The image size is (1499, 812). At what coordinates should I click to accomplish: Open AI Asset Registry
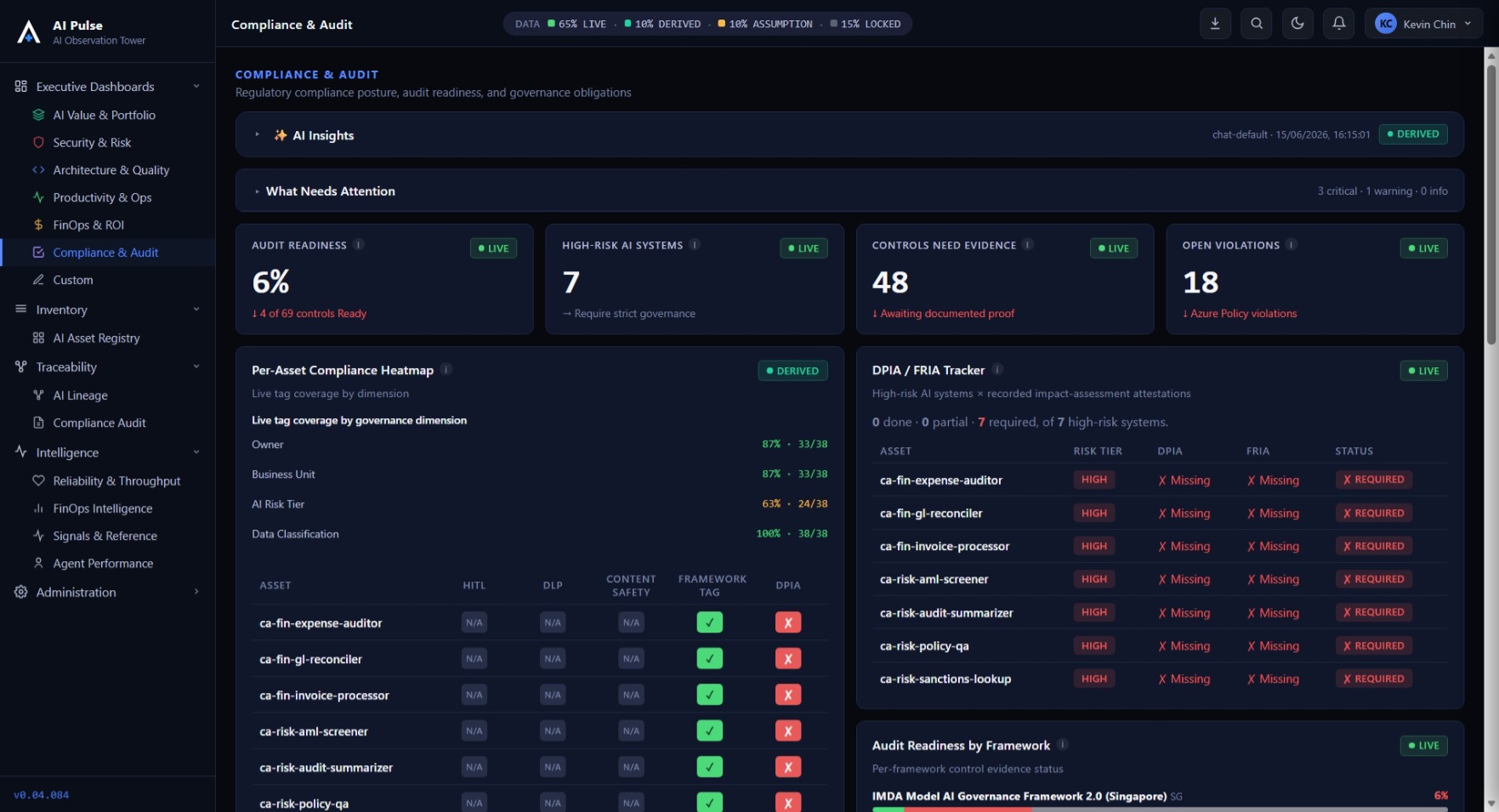pos(96,338)
